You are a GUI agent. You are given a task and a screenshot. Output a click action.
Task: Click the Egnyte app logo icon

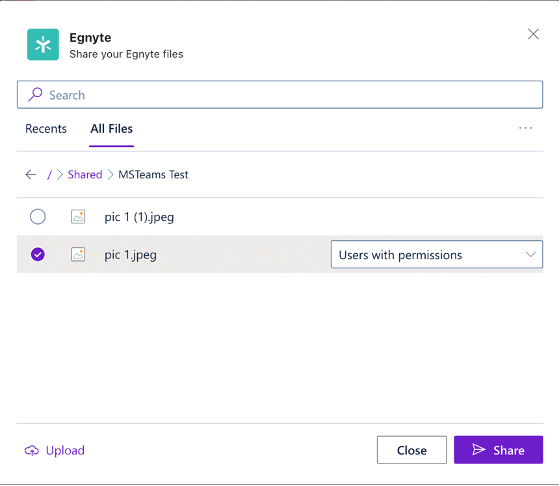point(43,45)
